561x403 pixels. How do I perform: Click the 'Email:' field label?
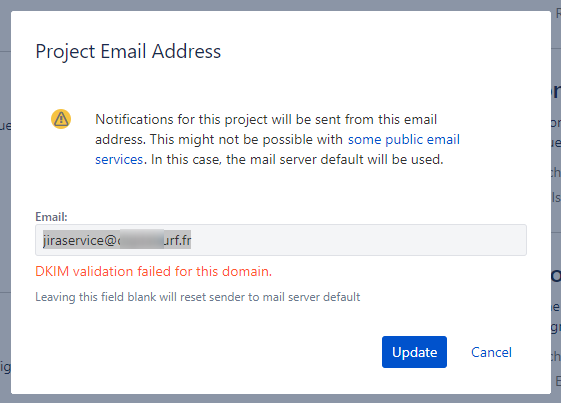[51, 217]
